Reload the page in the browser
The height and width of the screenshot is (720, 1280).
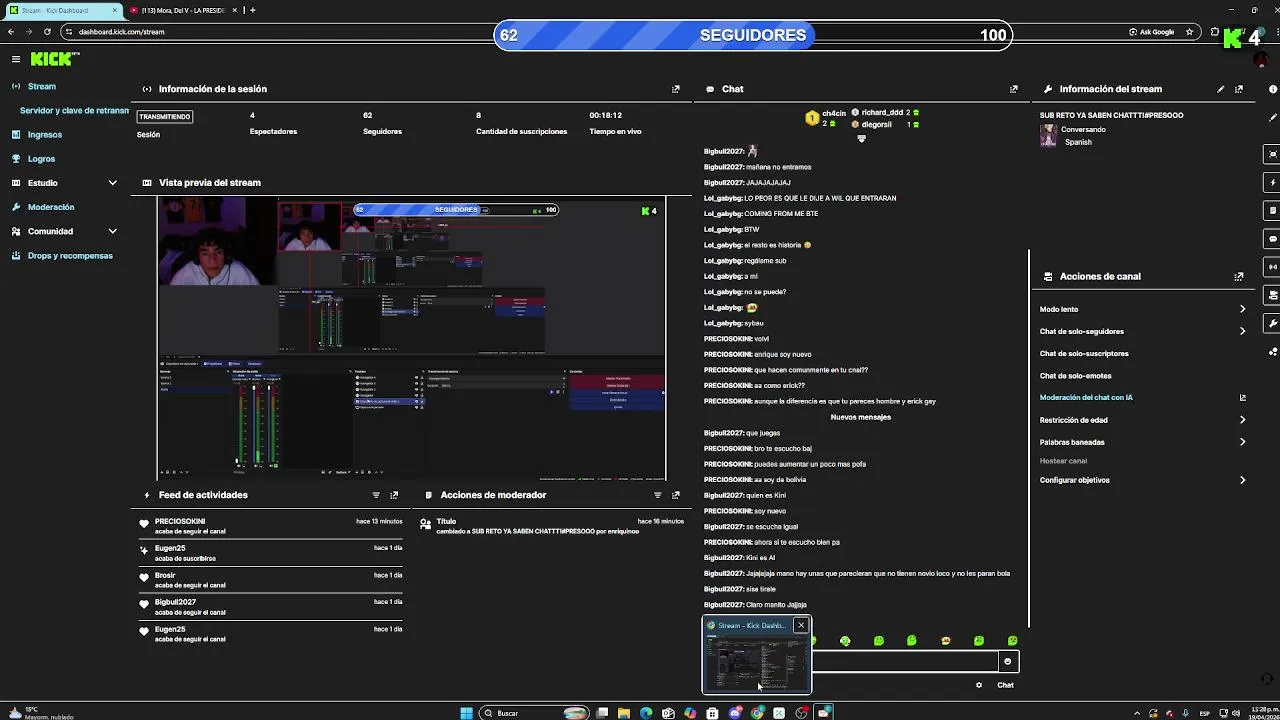click(x=47, y=32)
